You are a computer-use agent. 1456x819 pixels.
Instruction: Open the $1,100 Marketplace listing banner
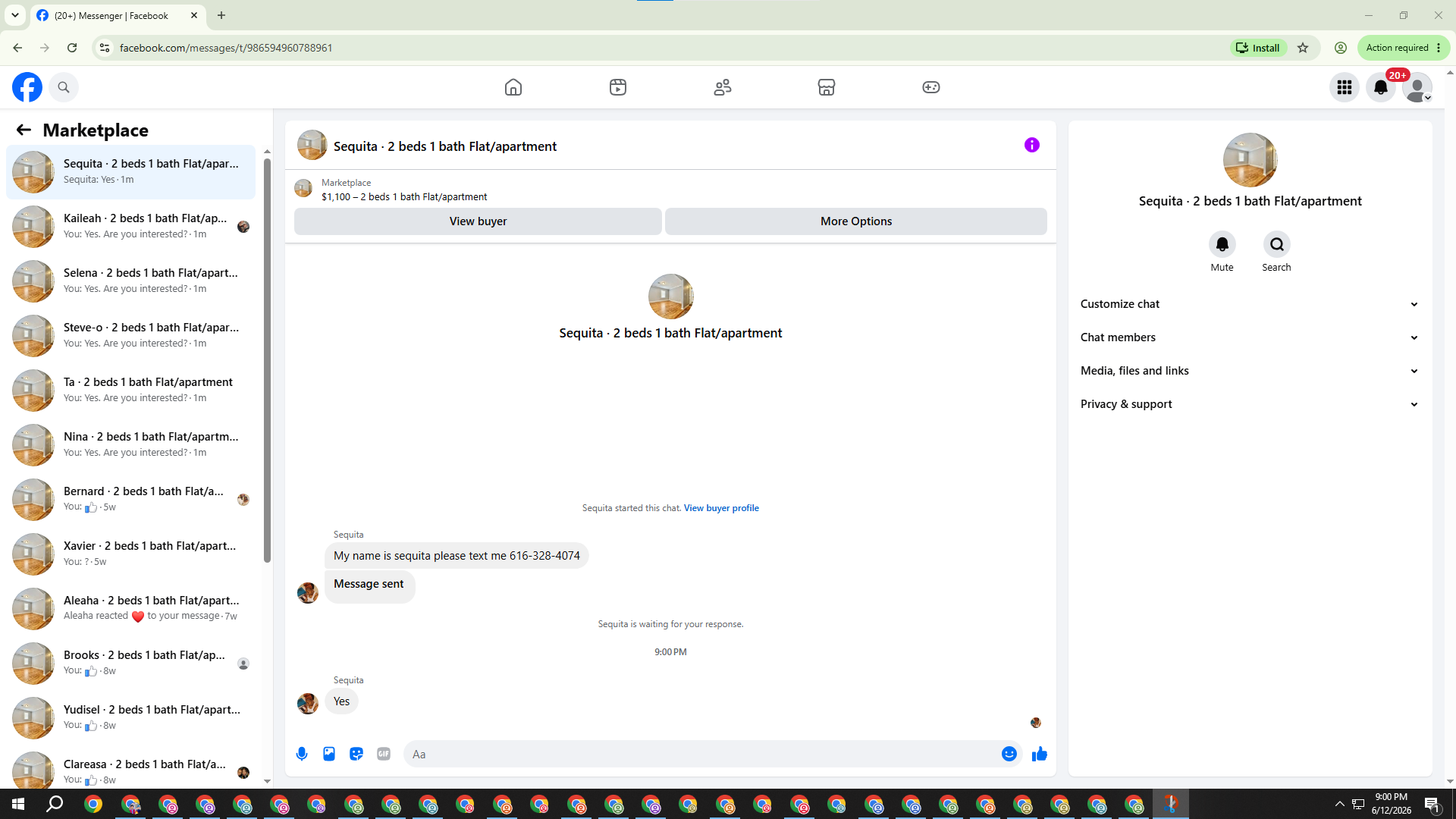pyautogui.click(x=404, y=196)
